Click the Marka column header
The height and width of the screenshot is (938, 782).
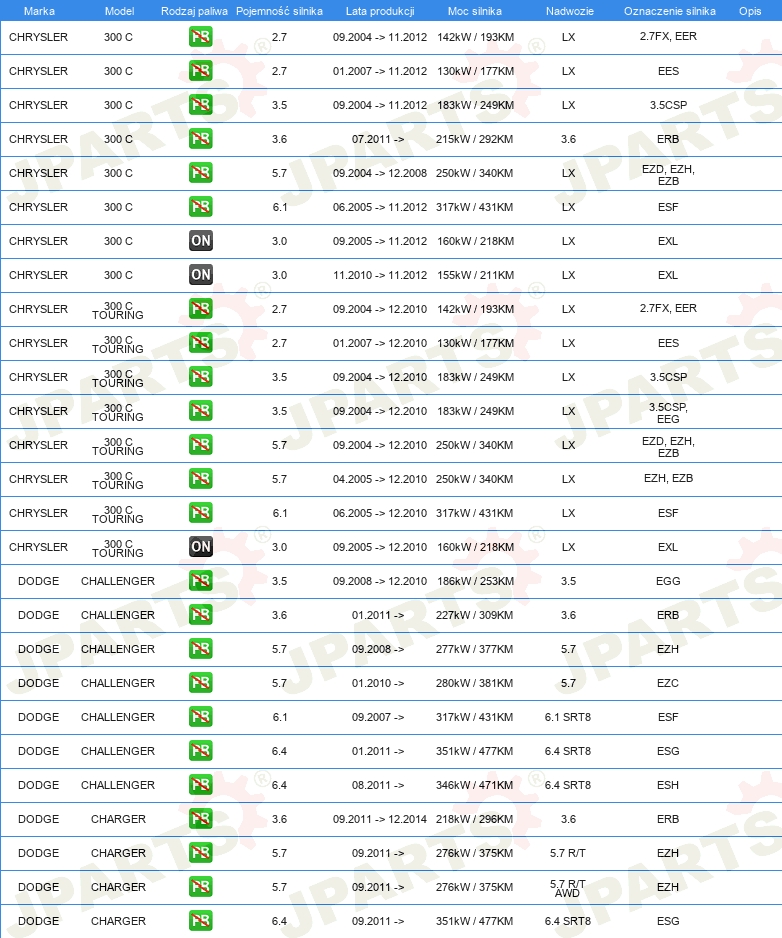pos(39,11)
